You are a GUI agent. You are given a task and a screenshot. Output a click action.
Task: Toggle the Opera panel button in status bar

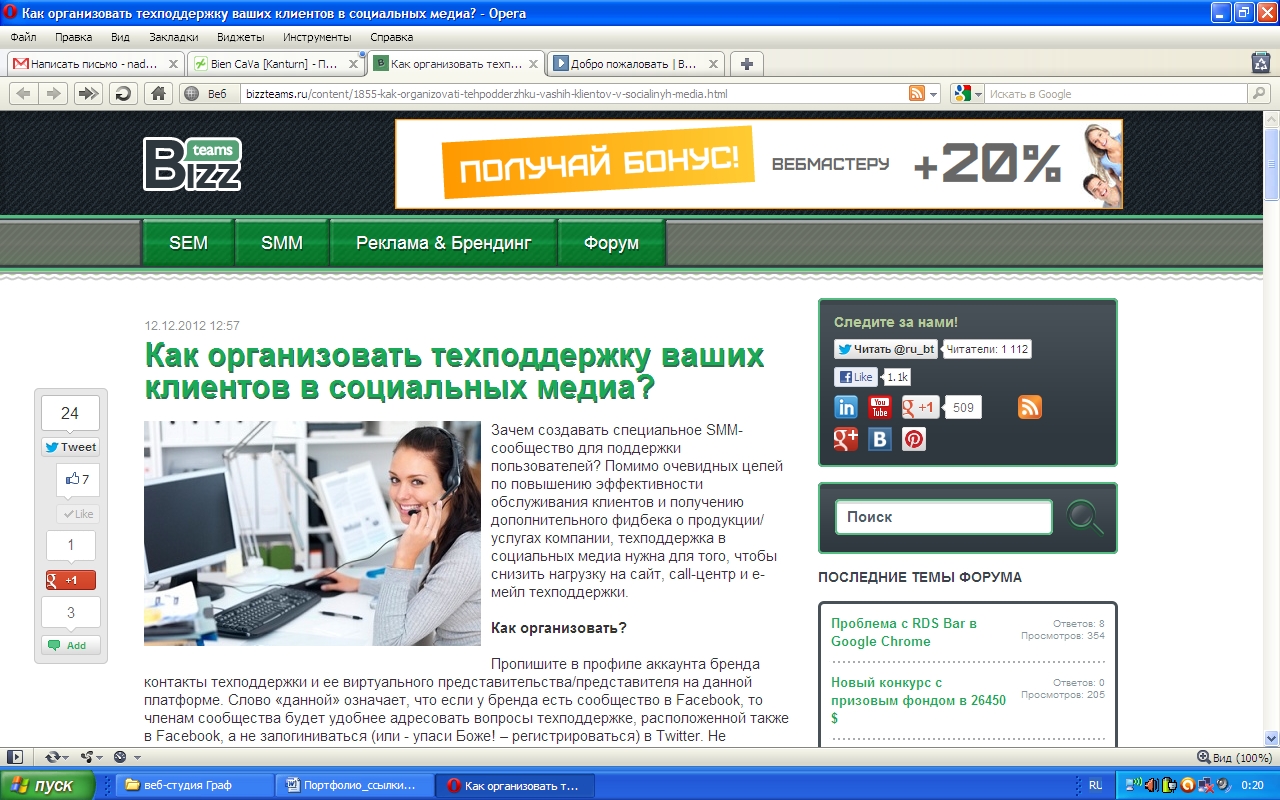coord(15,757)
